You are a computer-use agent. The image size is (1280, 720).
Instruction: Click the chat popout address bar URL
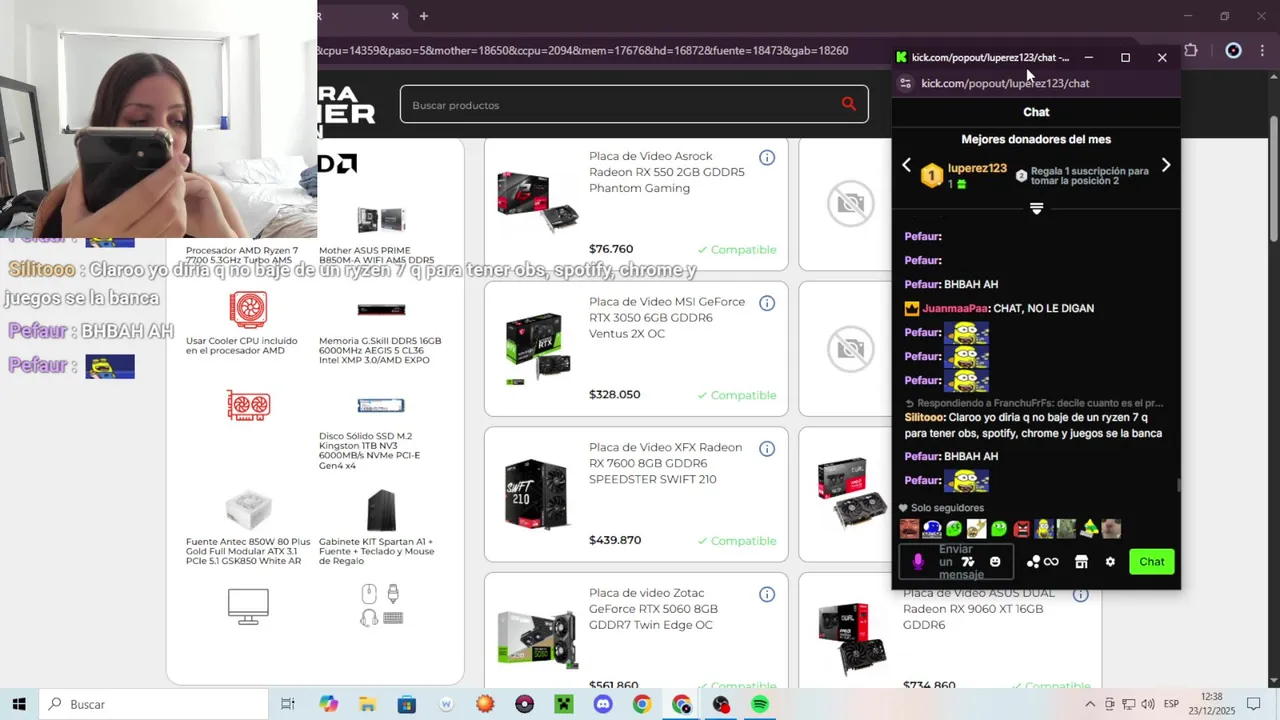click(x=1005, y=83)
